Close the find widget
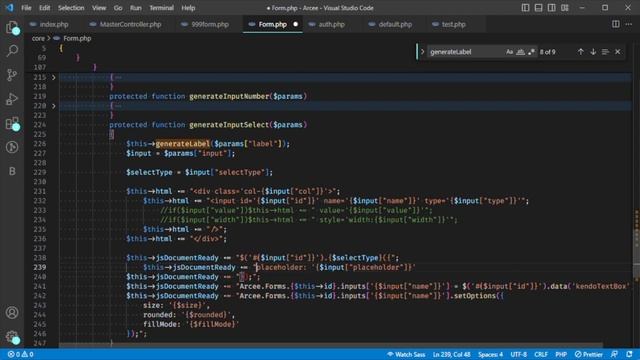 [618, 52]
